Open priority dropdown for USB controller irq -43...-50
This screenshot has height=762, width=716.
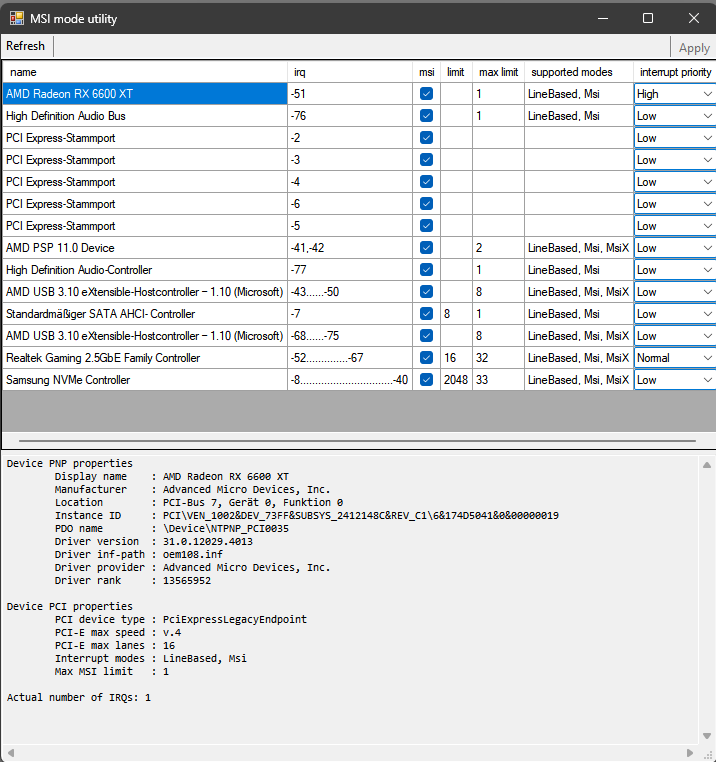(675, 292)
